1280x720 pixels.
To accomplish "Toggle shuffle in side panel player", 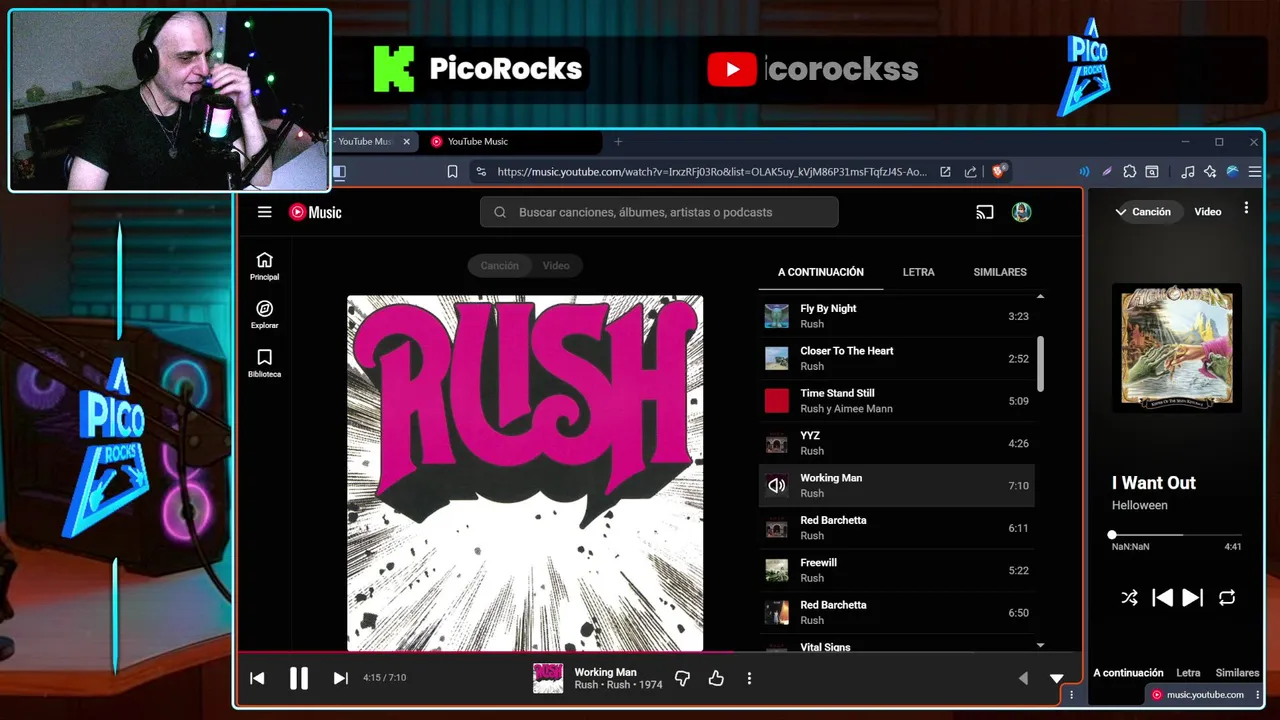I will (1129, 598).
